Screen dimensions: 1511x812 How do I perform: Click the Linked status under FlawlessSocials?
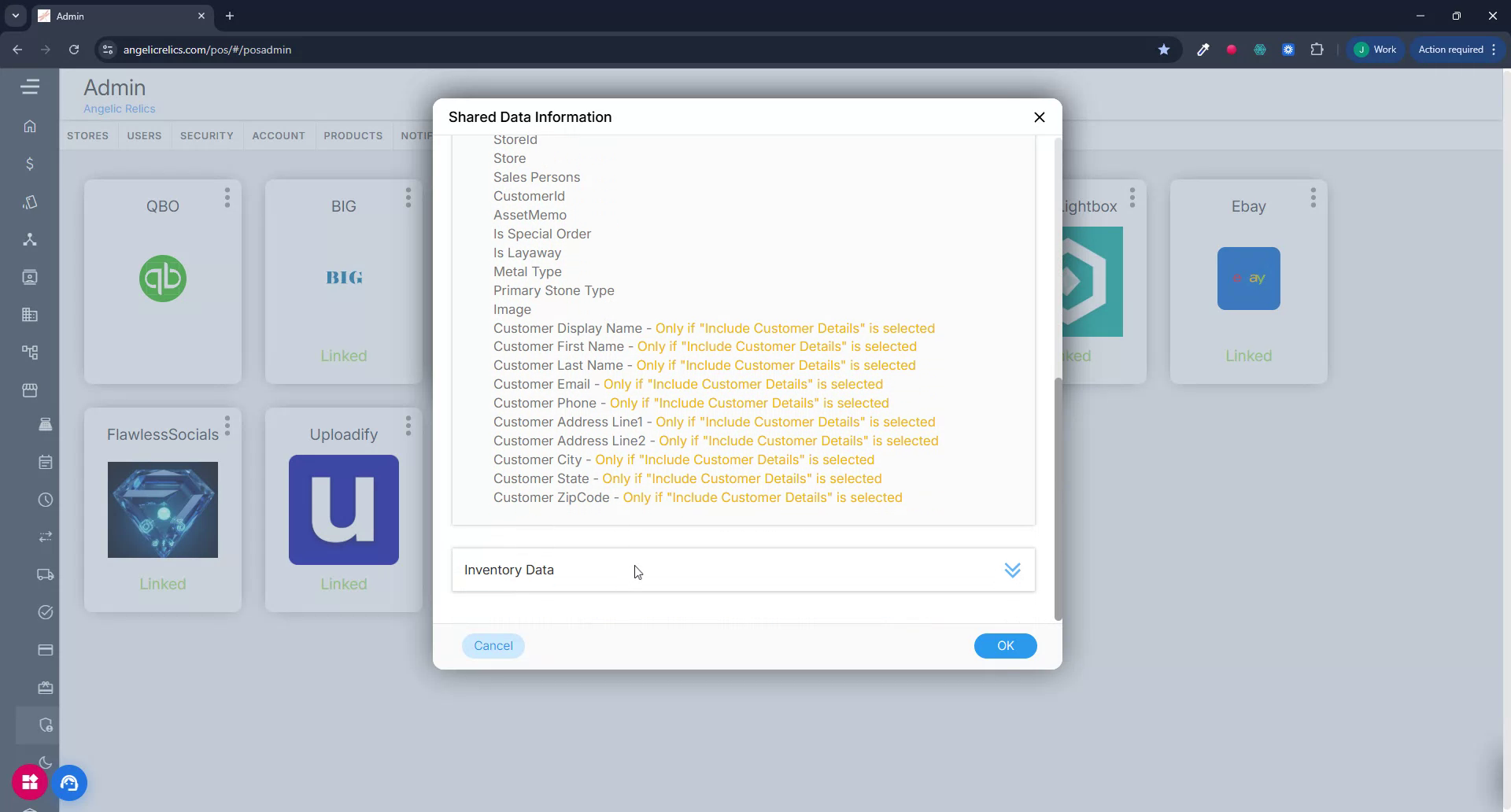(x=163, y=584)
